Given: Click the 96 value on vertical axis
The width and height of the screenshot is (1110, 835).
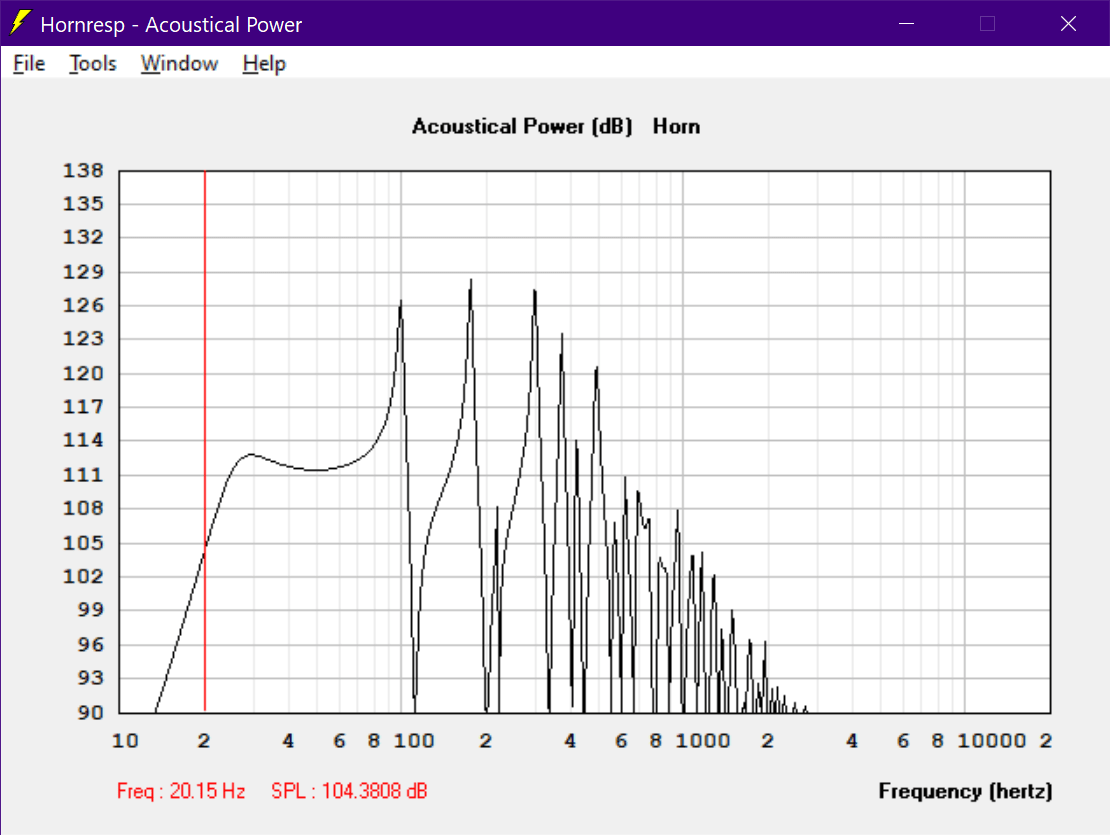Looking at the screenshot, I should 91,645.
